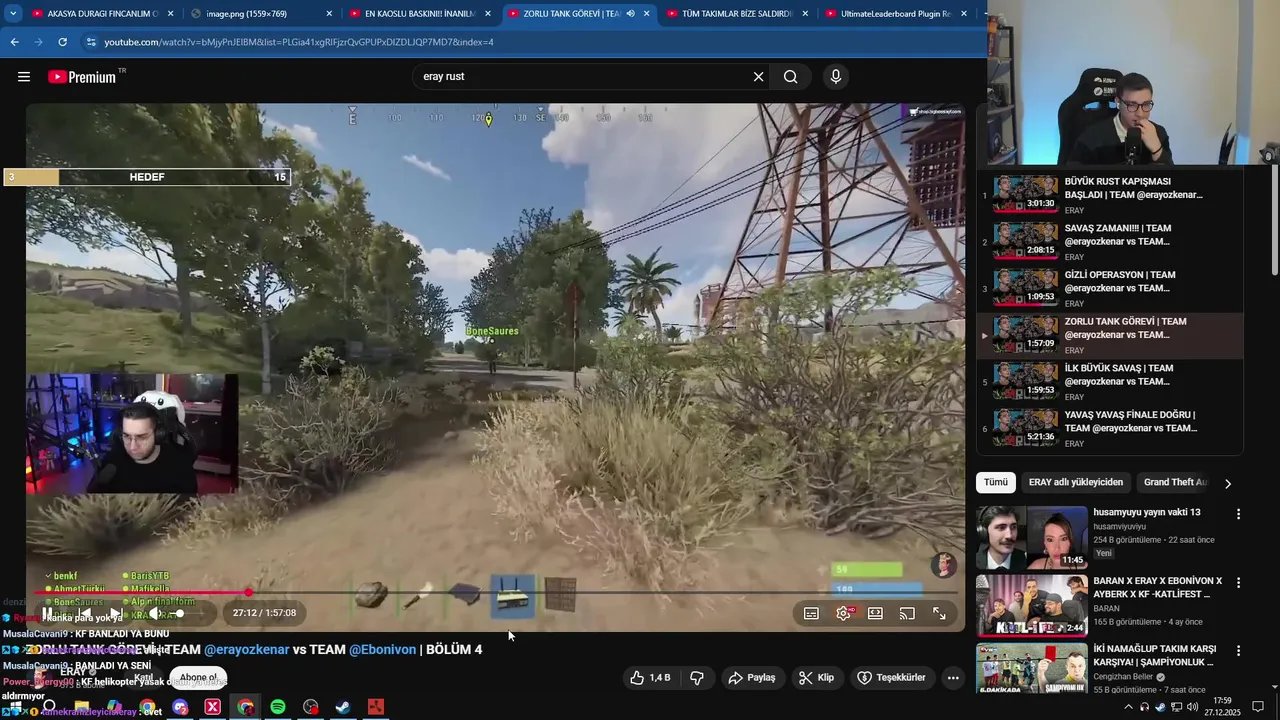Open options for husamyuyu yayın vakti video
Image resolution: width=1280 pixels, height=720 pixels.
[x=1238, y=514]
